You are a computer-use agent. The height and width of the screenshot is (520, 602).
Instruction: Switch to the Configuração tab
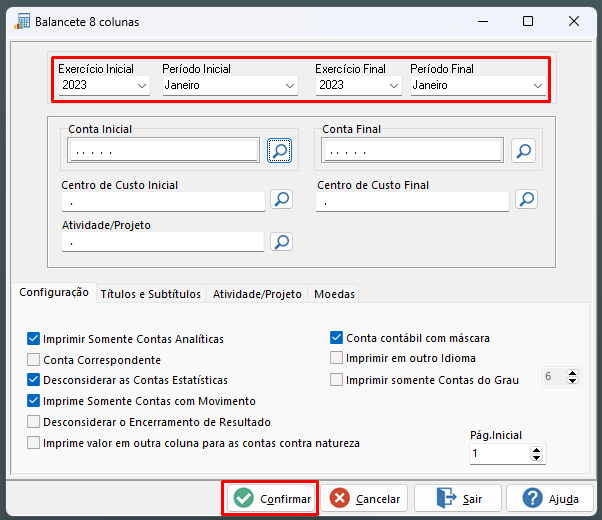(x=54, y=292)
